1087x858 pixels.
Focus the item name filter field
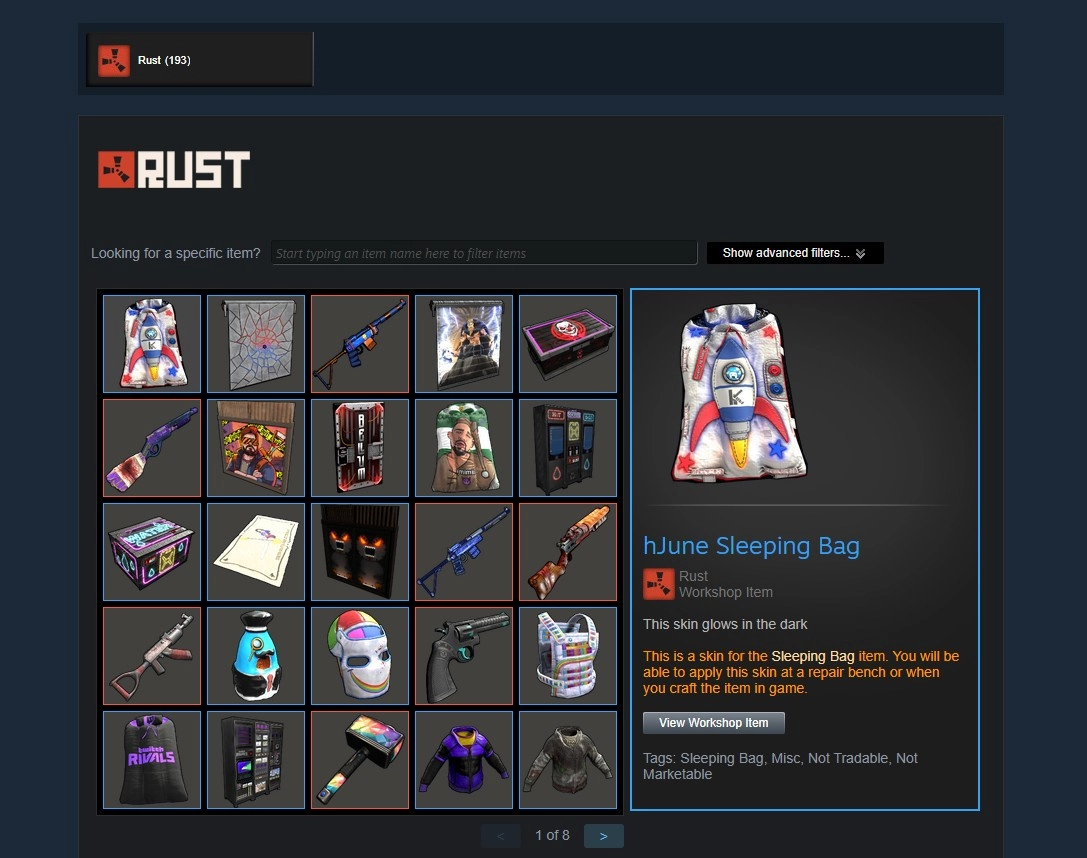click(x=484, y=253)
